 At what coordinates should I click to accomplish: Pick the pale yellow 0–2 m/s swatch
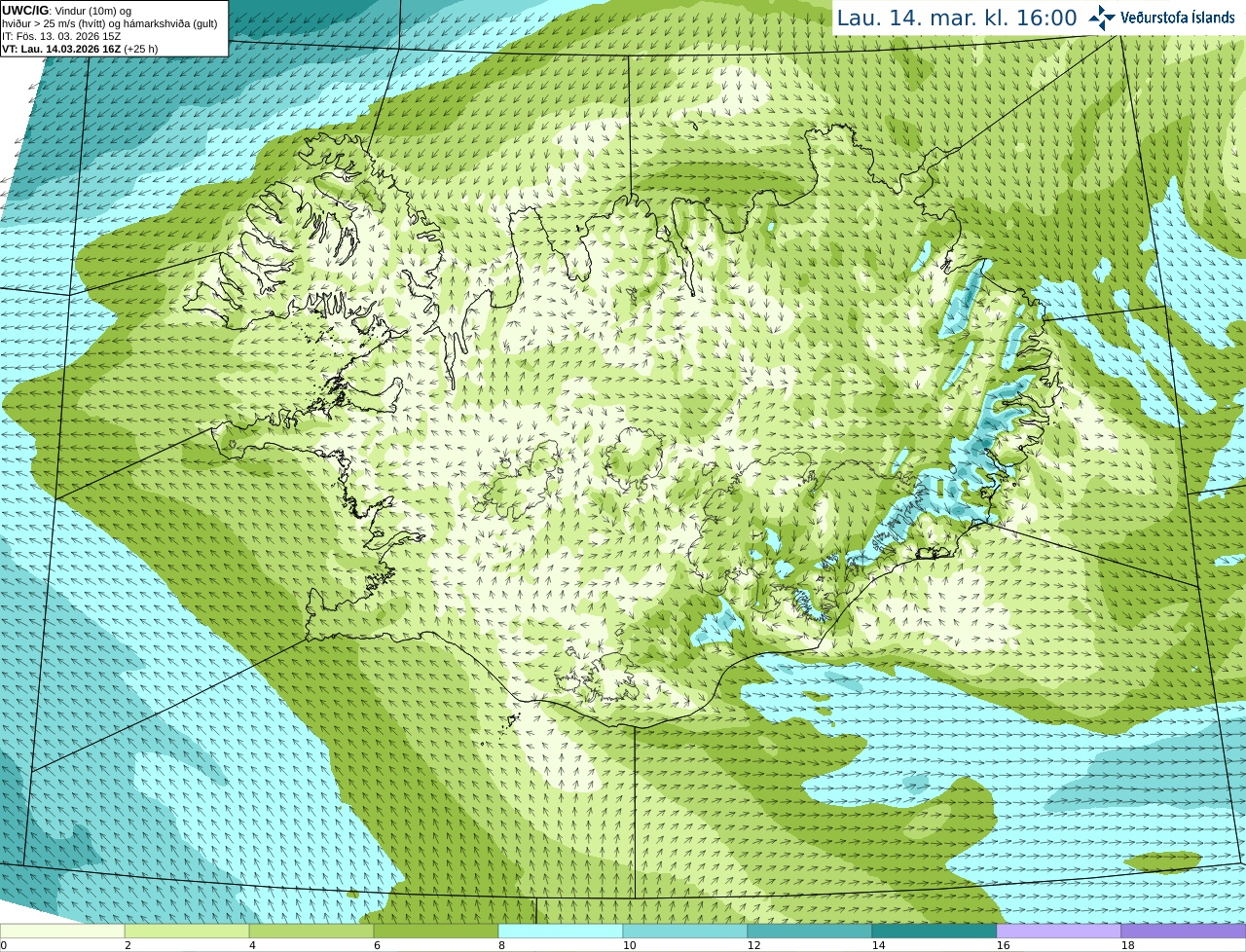pyautogui.click(x=62, y=932)
